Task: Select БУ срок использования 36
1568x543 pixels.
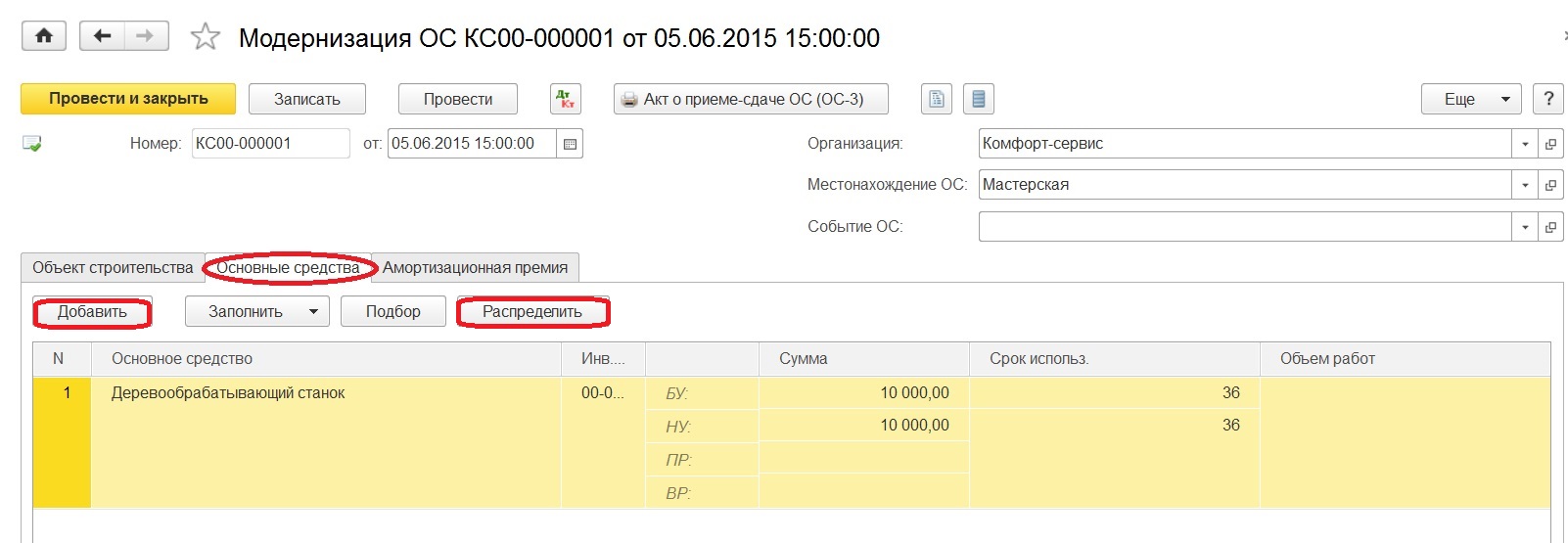Action: (1114, 392)
